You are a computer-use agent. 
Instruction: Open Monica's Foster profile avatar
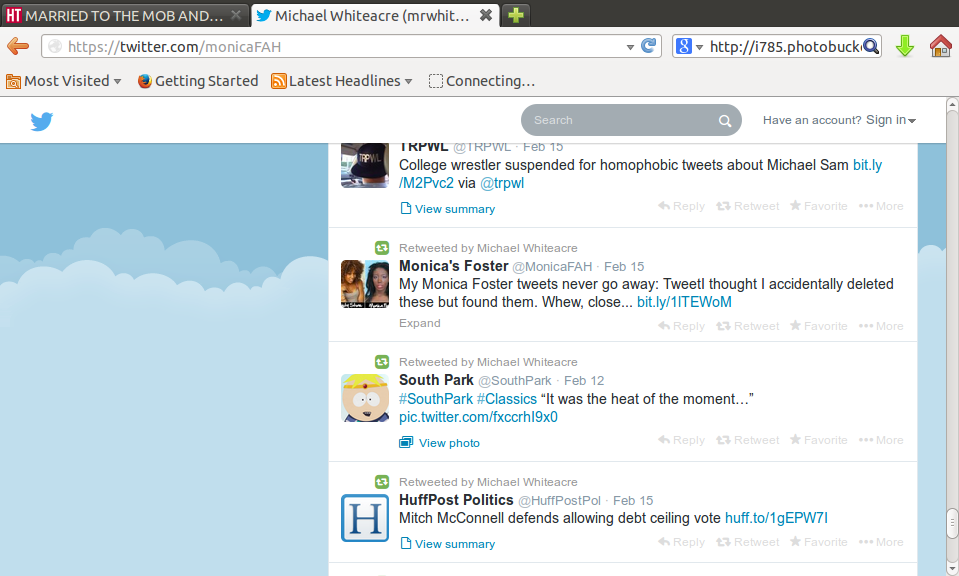pos(365,284)
